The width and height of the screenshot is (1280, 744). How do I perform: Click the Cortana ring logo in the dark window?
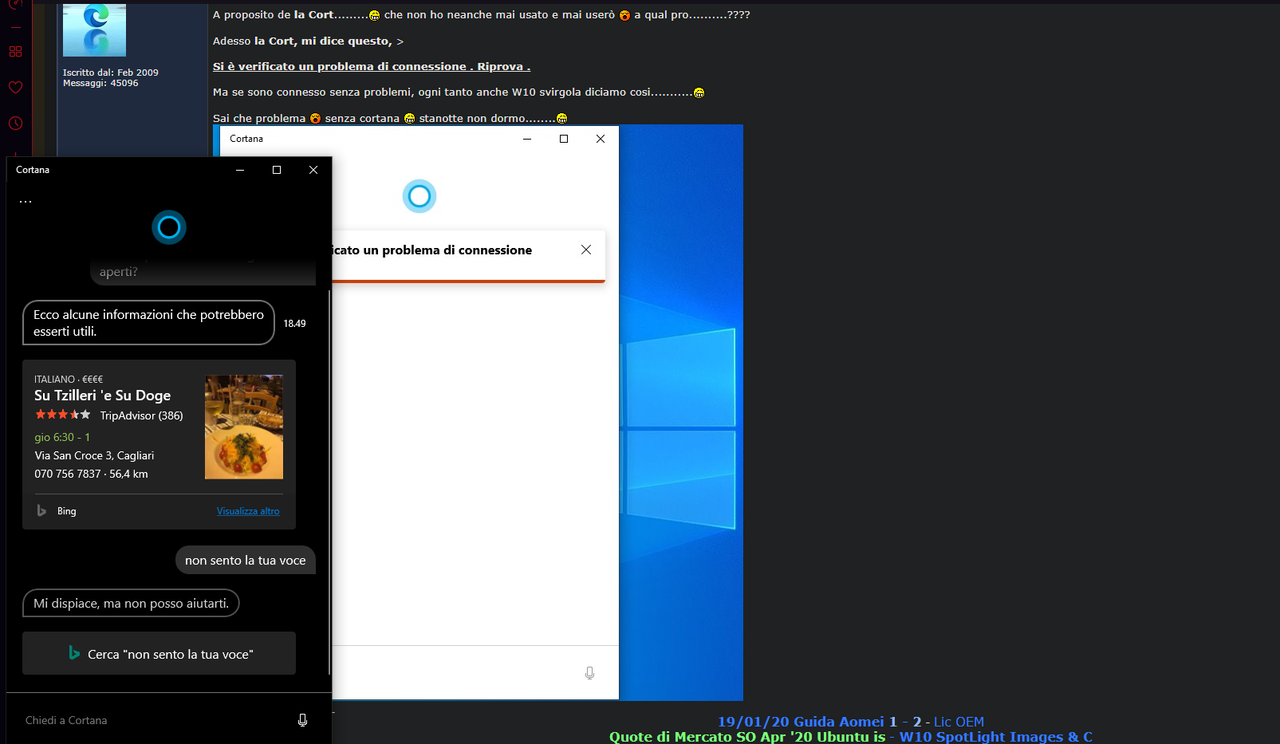169,228
